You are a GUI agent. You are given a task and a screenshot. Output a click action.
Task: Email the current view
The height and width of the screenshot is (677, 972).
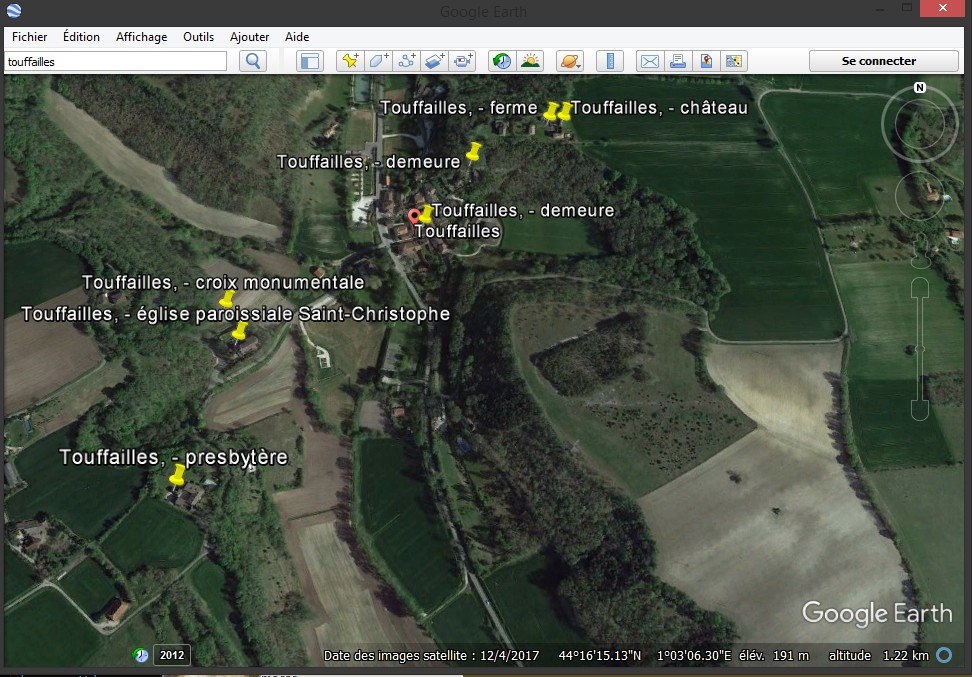pyautogui.click(x=650, y=61)
